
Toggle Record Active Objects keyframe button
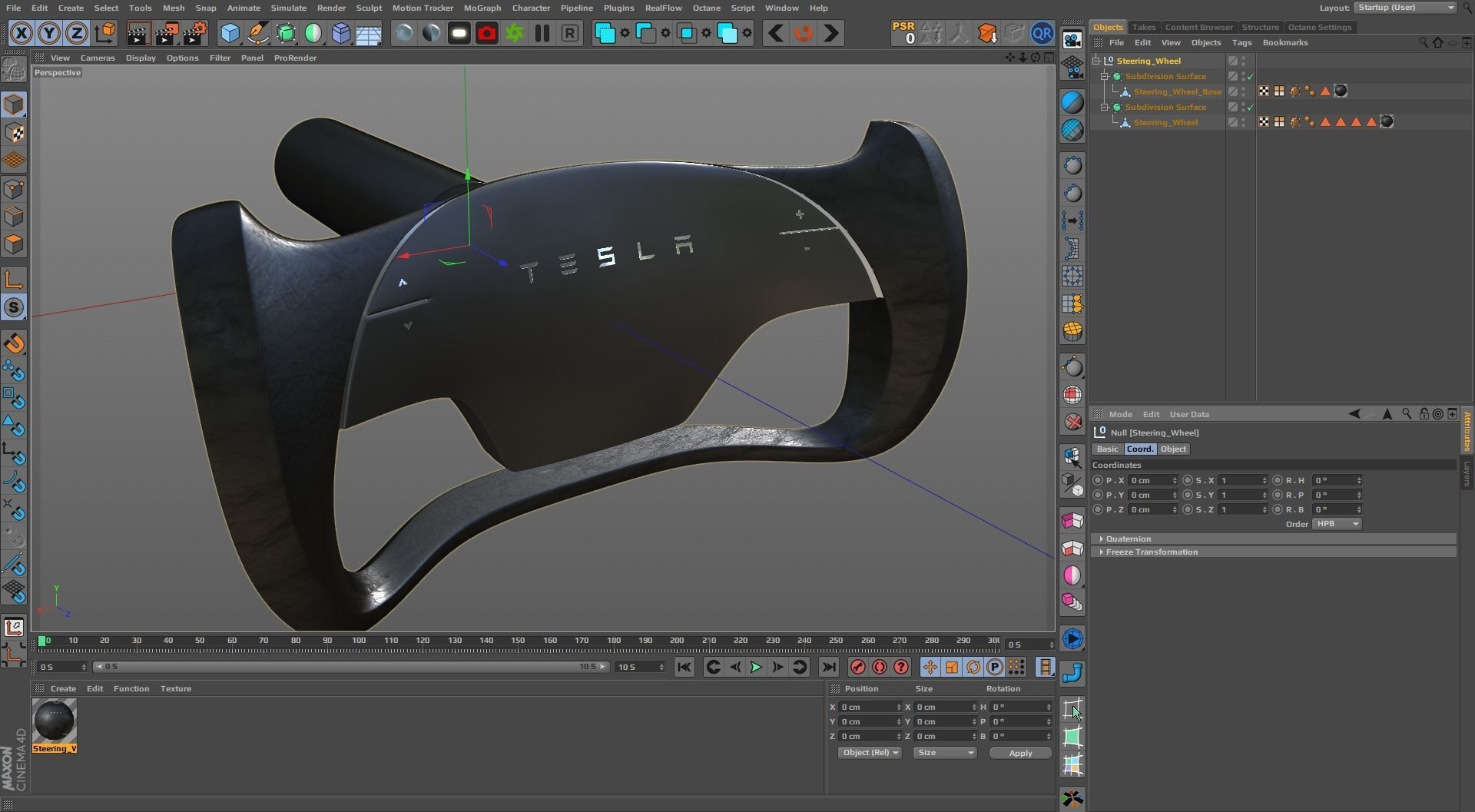click(x=858, y=667)
